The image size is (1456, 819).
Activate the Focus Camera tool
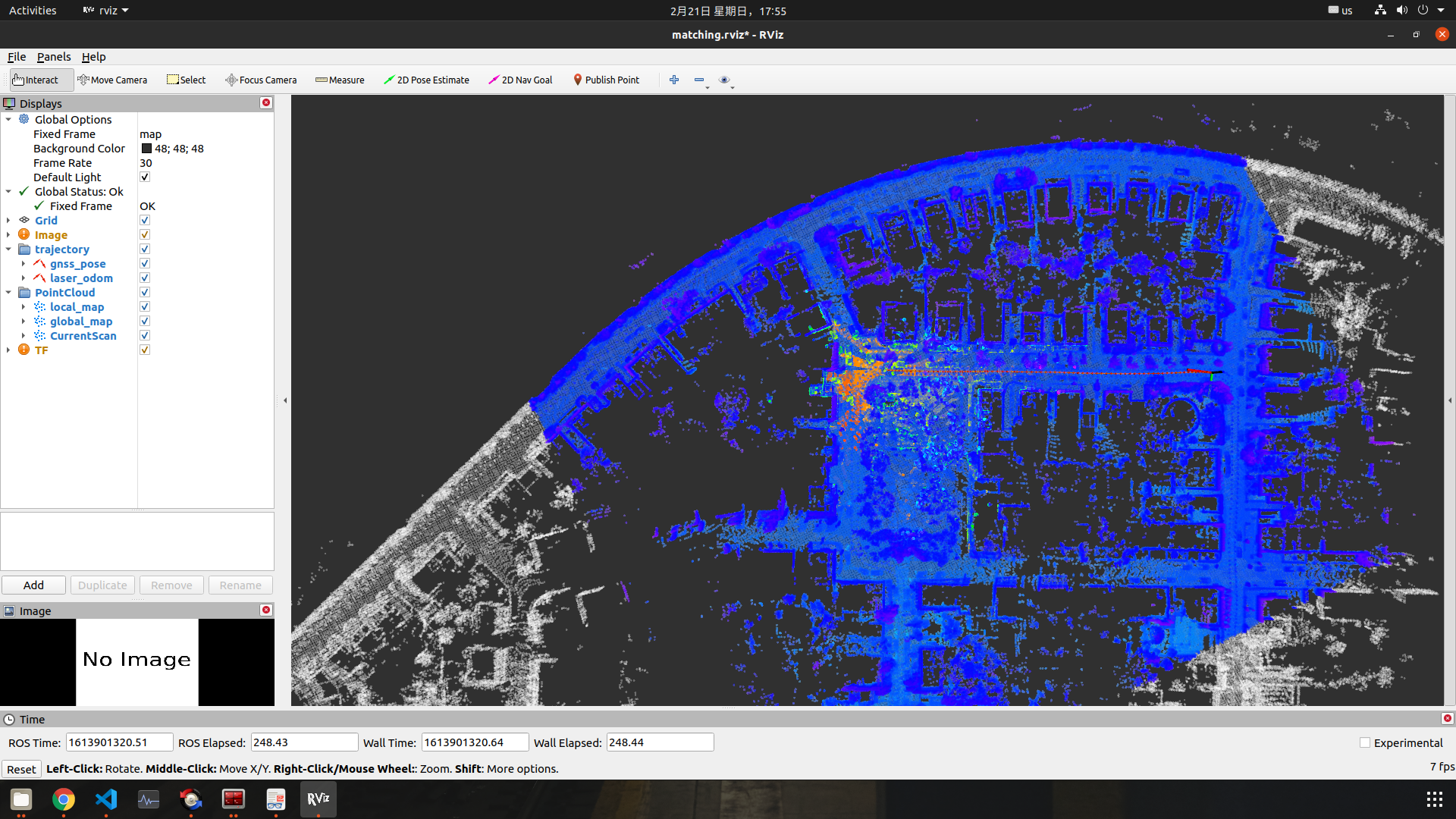point(261,80)
